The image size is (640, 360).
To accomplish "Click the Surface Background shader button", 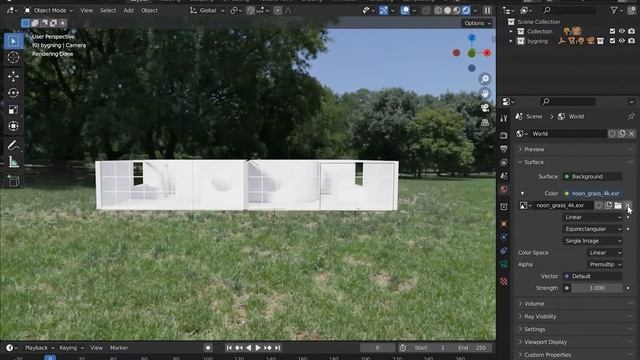I will (x=593, y=177).
